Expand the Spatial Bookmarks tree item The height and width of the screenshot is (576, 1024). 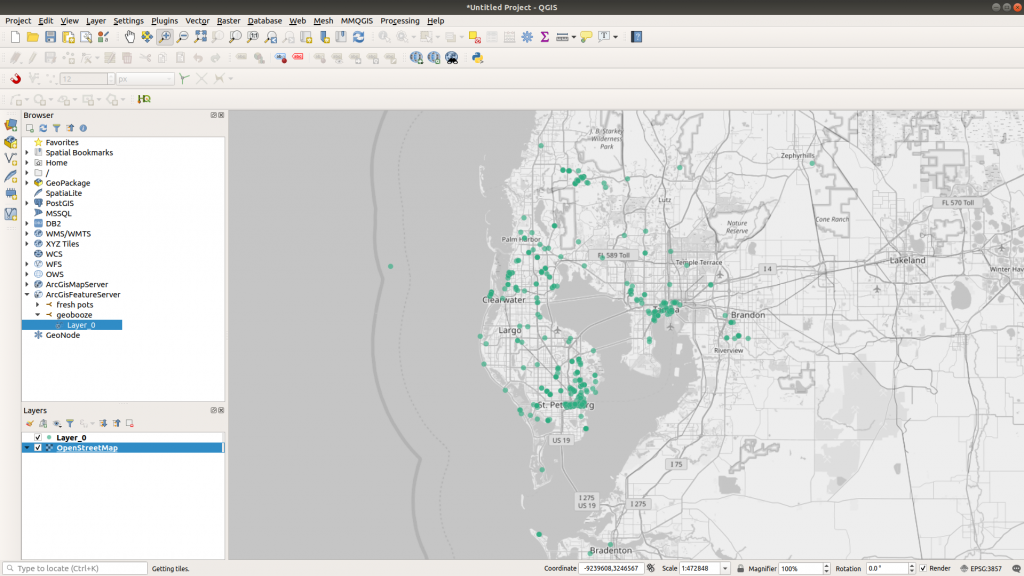click(x=27, y=153)
